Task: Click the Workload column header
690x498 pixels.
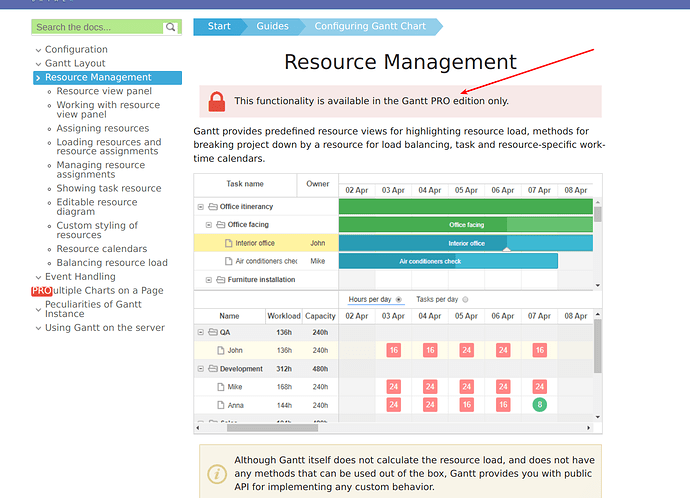Action: pyautogui.click(x=284, y=316)
